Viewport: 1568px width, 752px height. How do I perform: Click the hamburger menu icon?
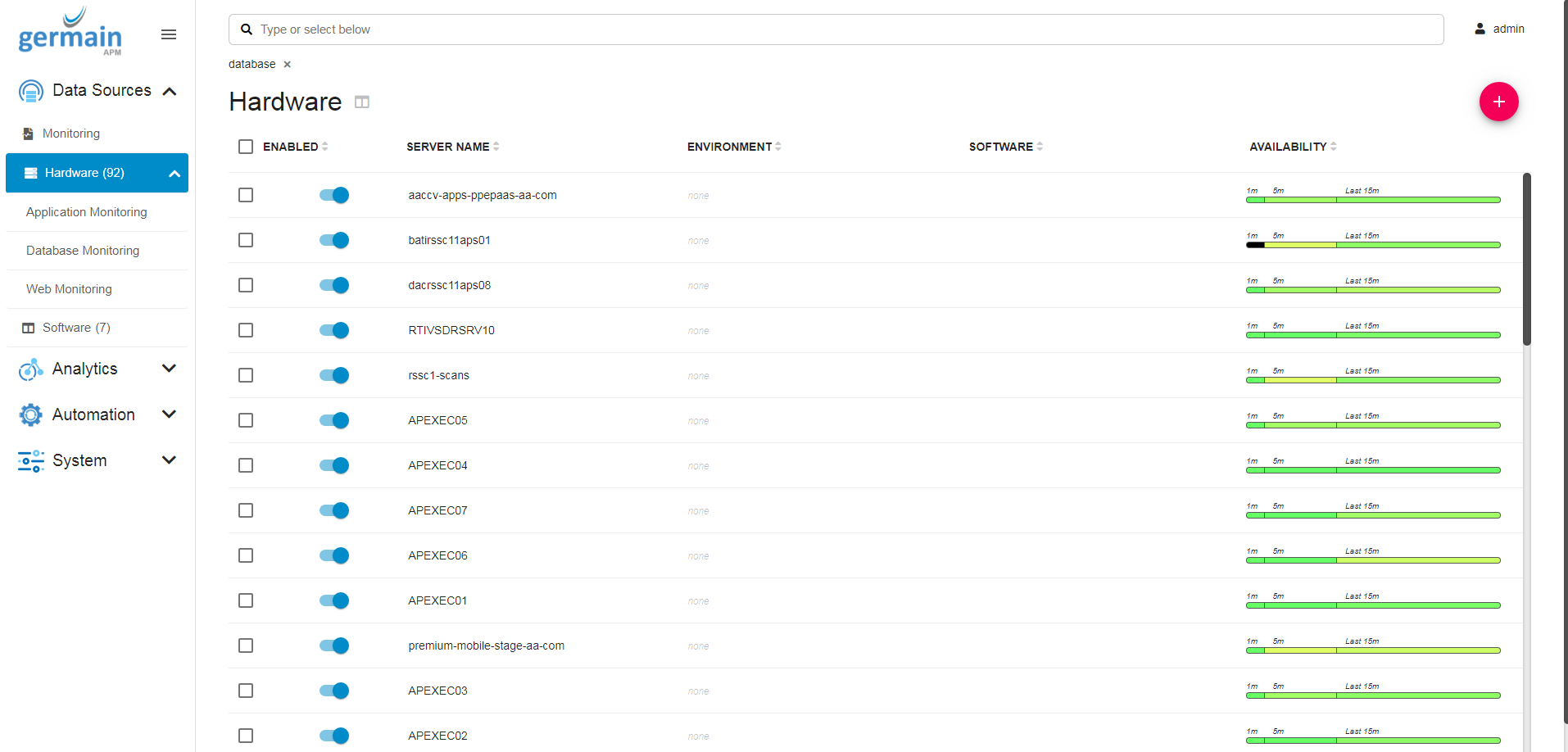click(x=169, y=34)
